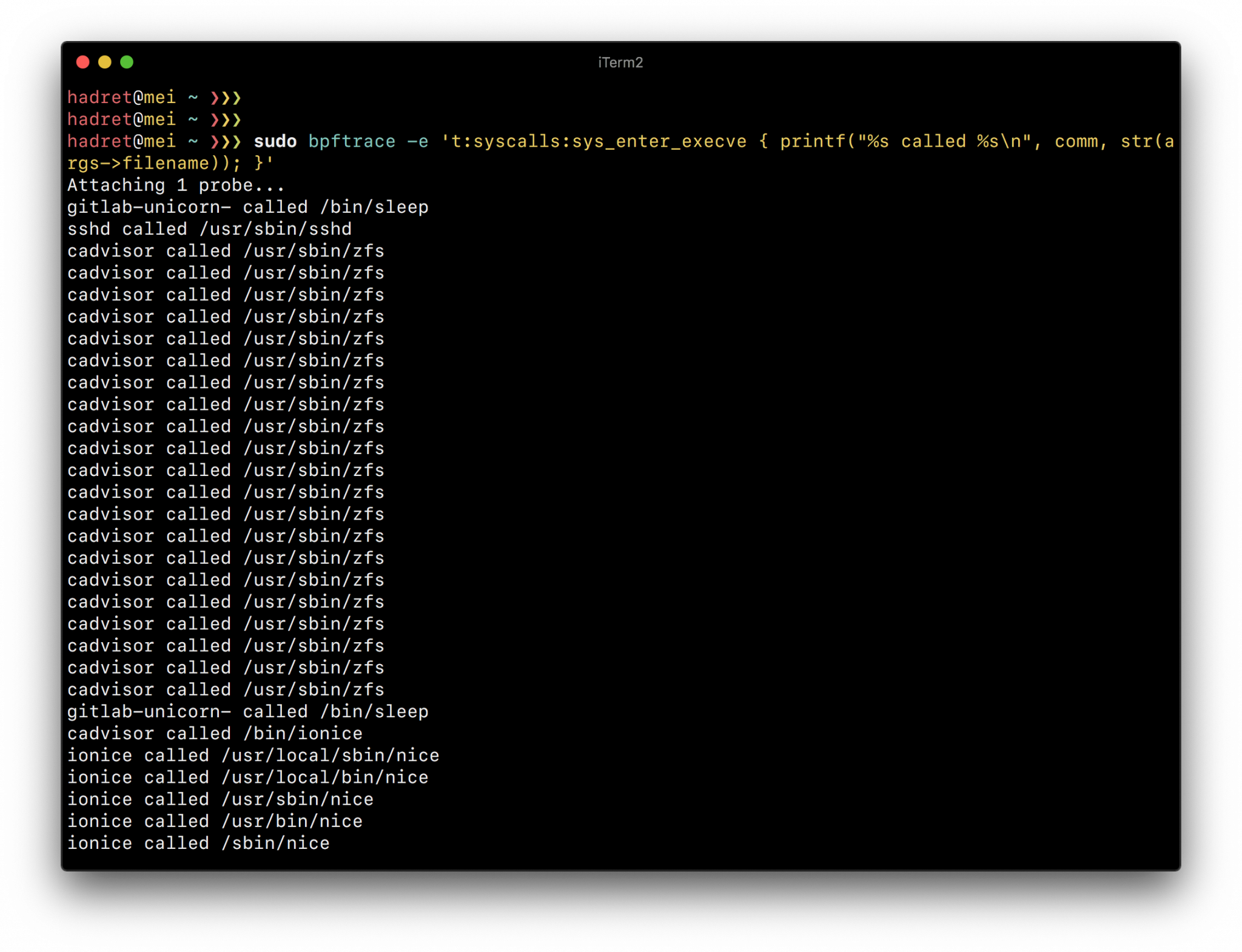Click the /usr/local/bin/nice path
1242x952 pixels.
pos(324,777)
